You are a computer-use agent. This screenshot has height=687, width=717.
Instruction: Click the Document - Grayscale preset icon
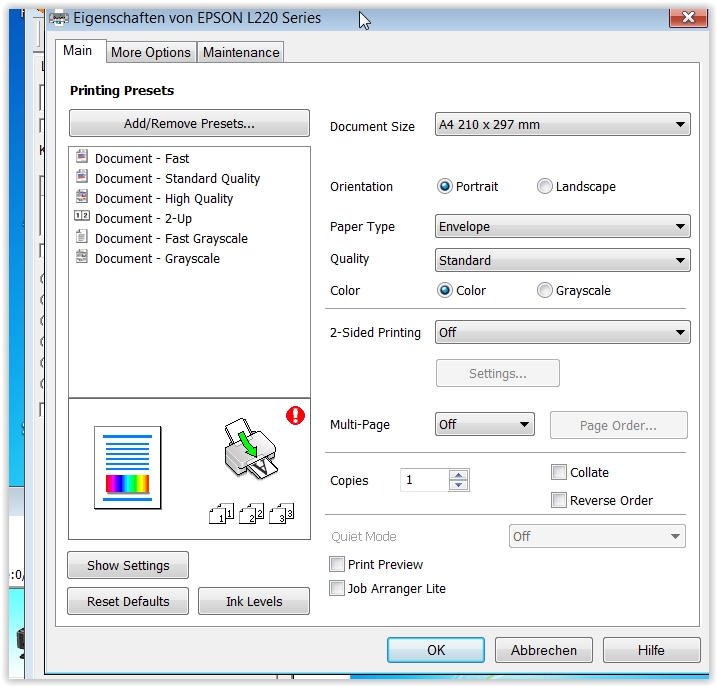click(82, 258)
